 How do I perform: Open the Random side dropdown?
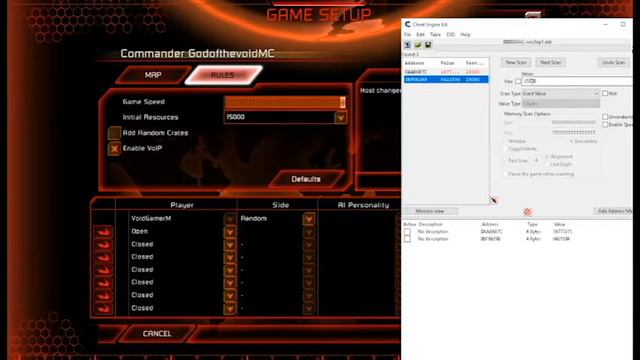point(309,219)
